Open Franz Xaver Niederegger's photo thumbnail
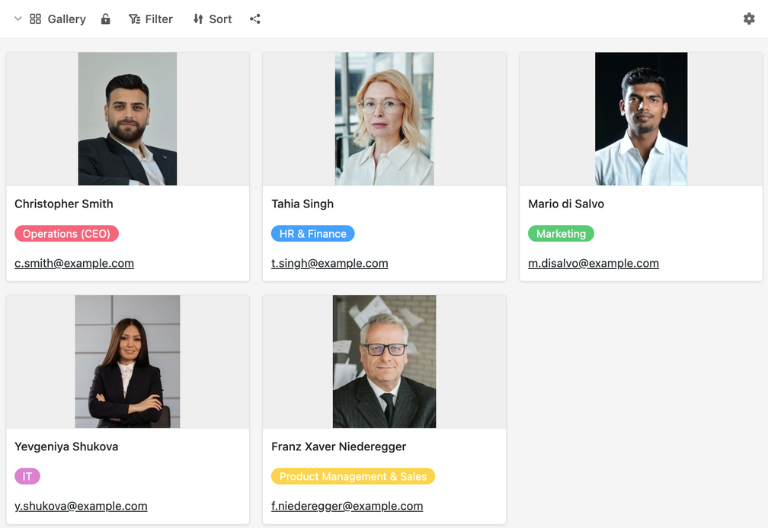 click(x=384, y=361)
